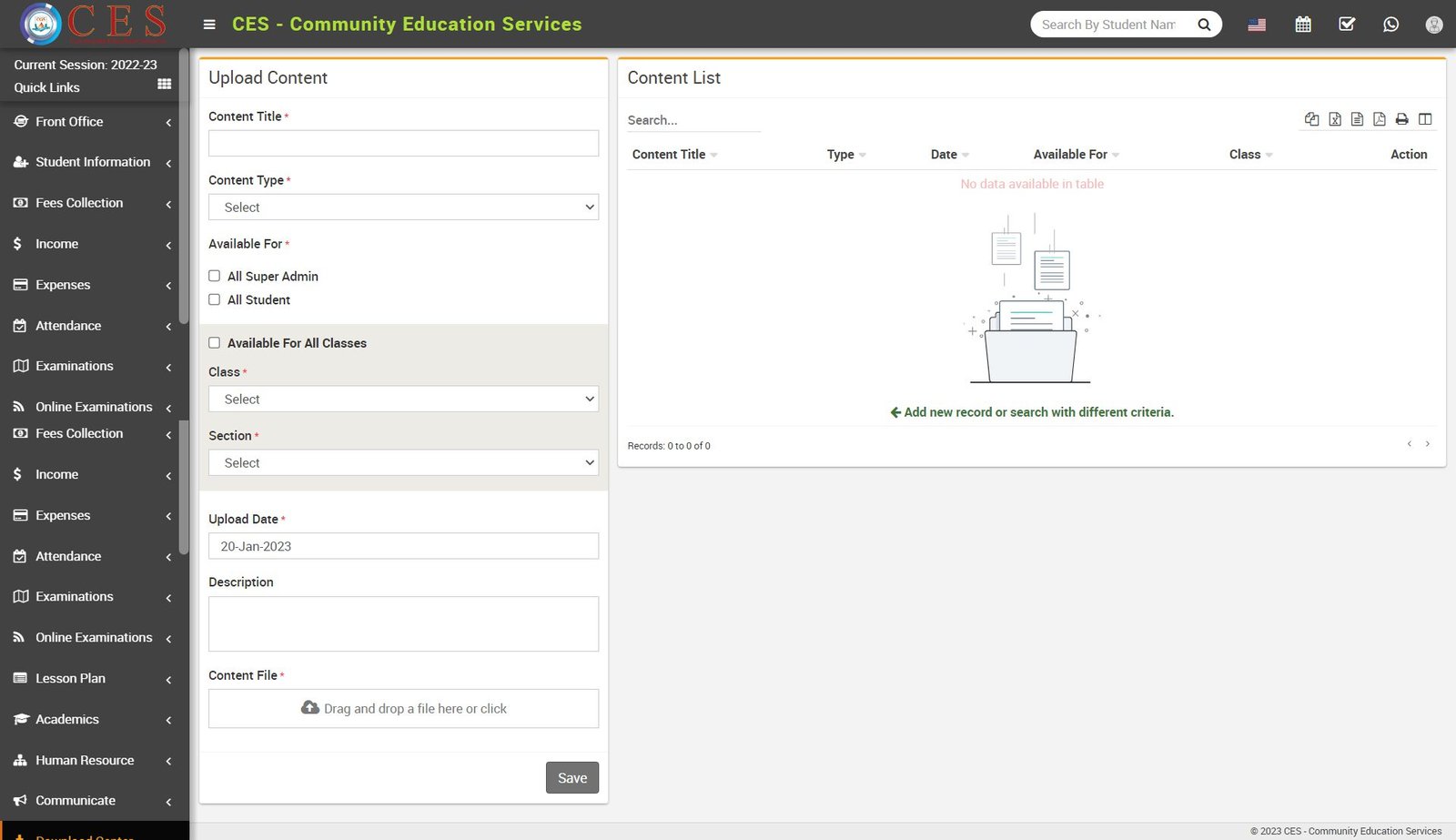The width and height of the screenshot is (1456, 840).
Task: Click the Human Resource sidebar icon
Action: click(x=20, y=760)
